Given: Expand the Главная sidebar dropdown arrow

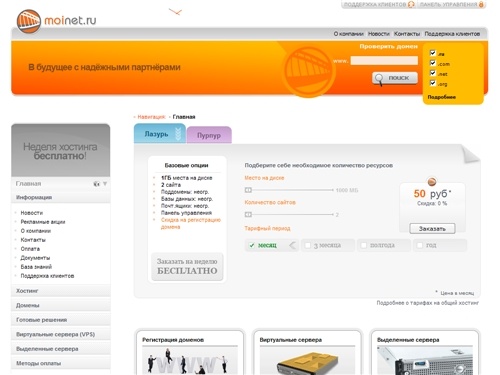Looking at the screenshot, I should (105, 184).
